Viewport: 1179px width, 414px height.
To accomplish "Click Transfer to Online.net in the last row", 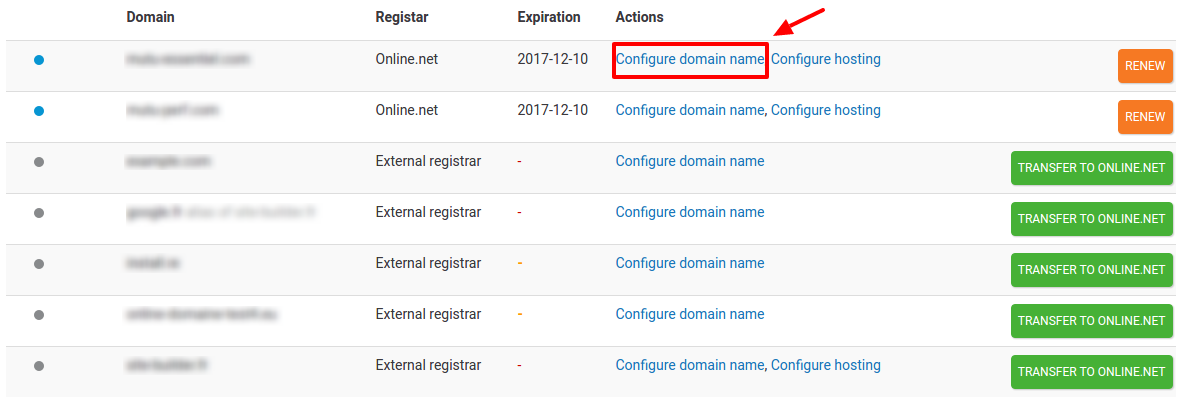I will 1091,372.
